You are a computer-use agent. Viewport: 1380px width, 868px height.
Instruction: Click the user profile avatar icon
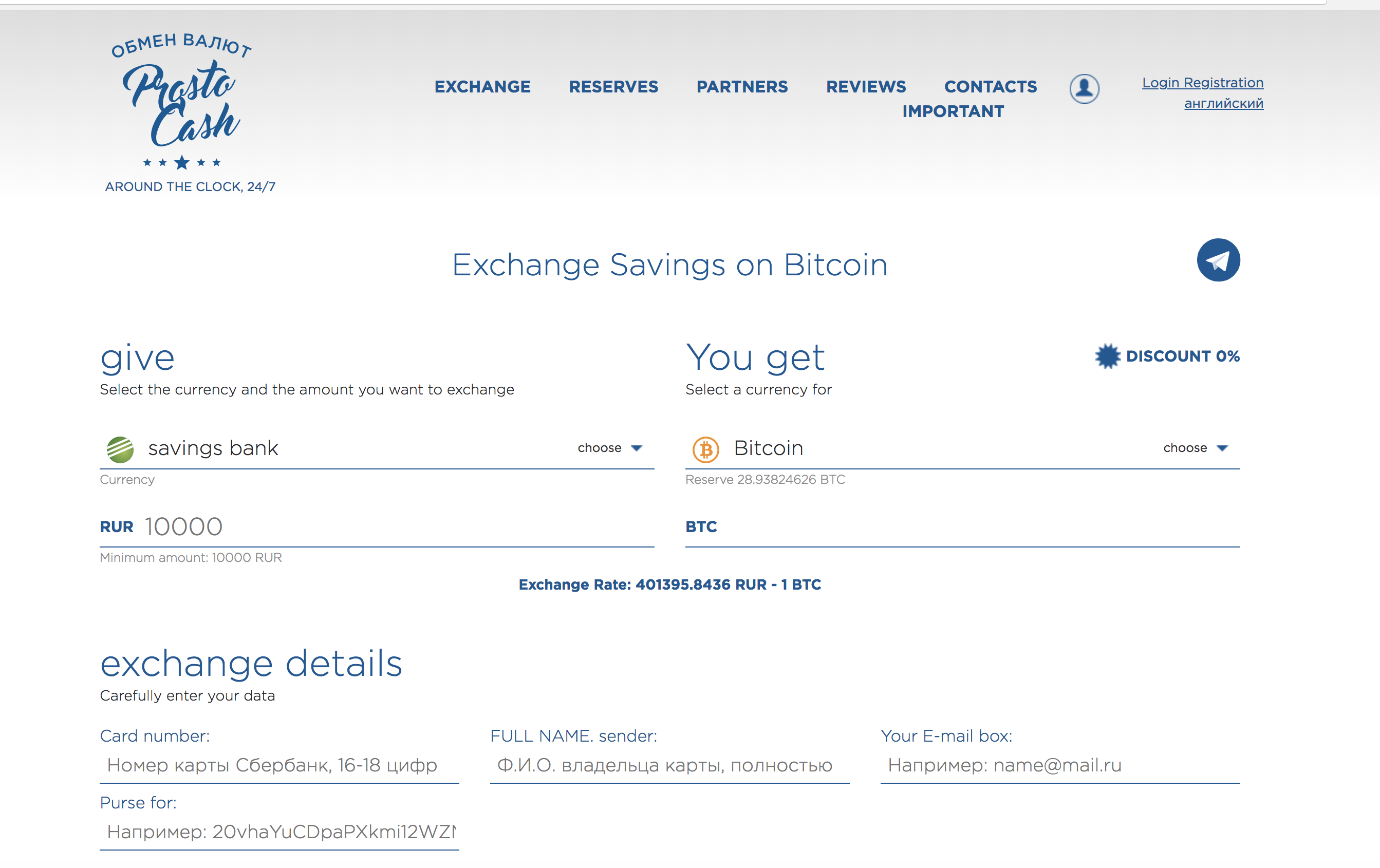(x=1084, y=89)
